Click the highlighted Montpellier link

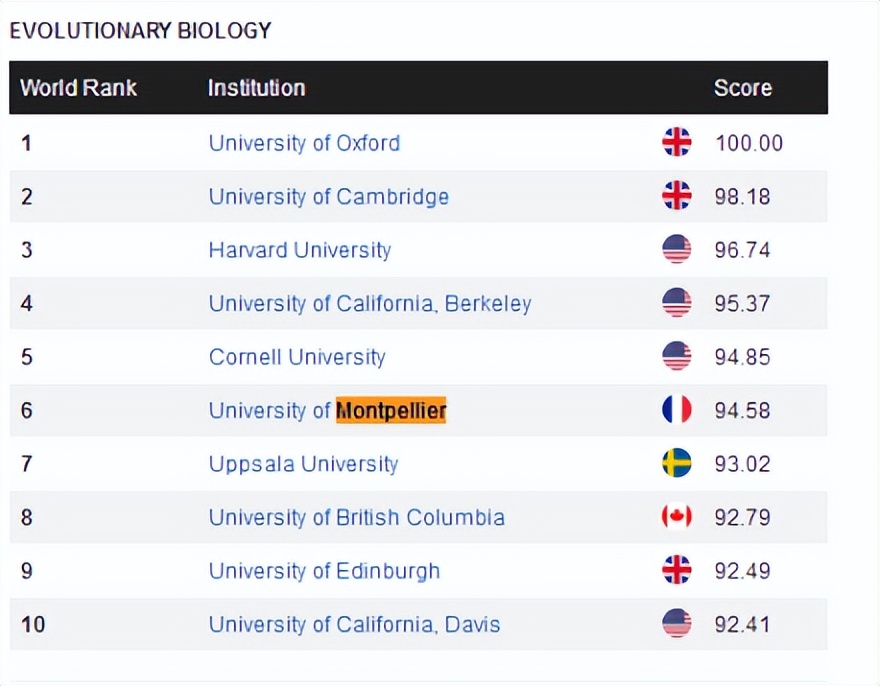(390, 410)
